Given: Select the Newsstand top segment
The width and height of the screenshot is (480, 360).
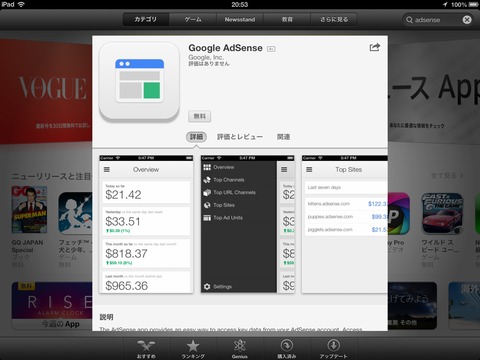Looking at the screenshot, I should click(x=240, y=19).
